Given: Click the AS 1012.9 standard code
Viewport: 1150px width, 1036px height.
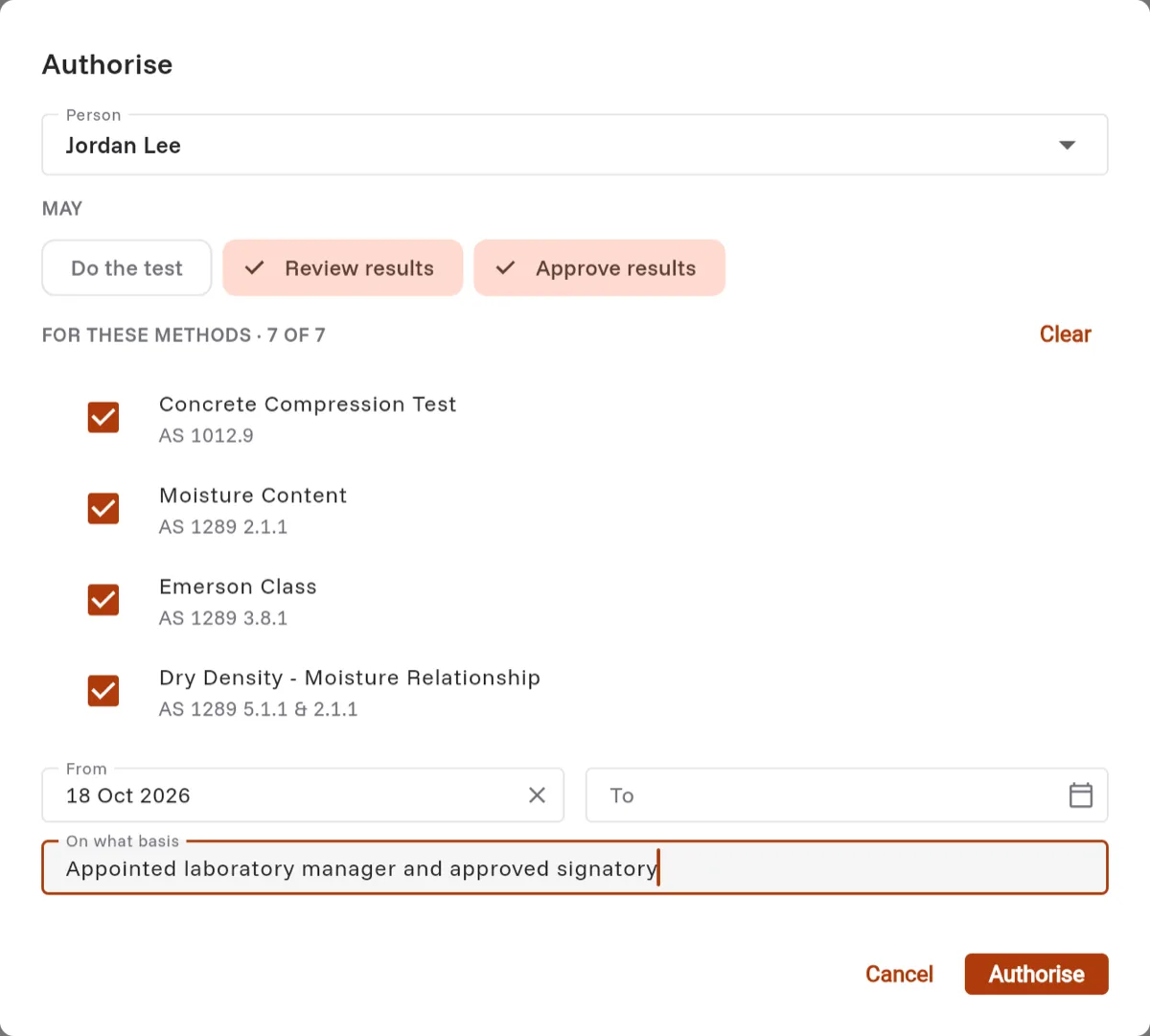Looking at the screenshot, I should [206, 436].
